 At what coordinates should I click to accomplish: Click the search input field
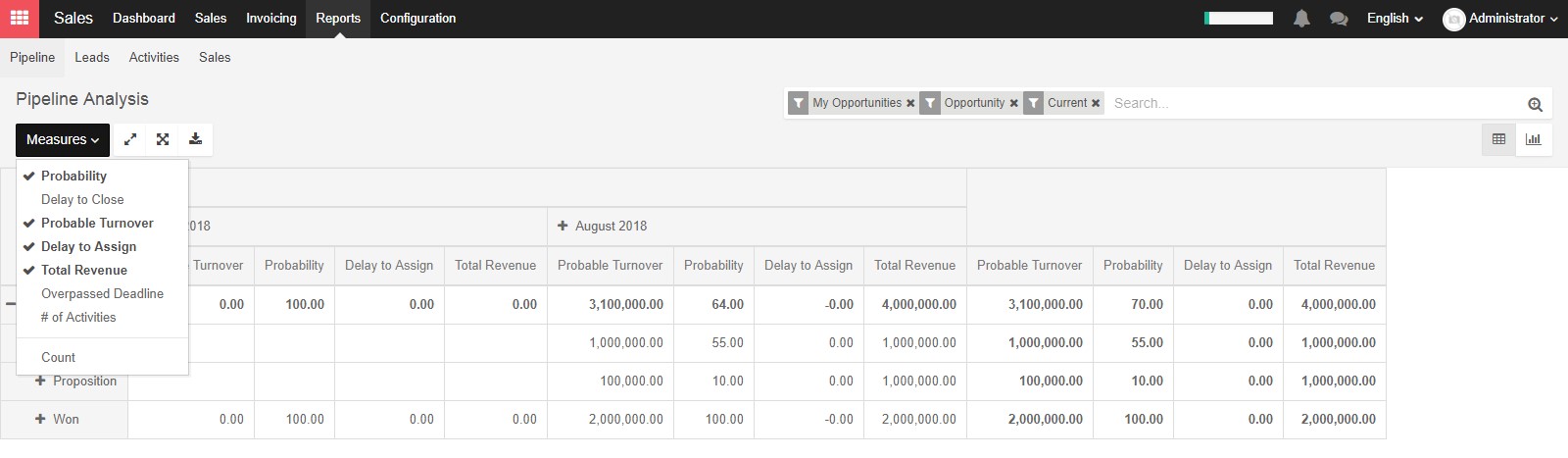click(1313, 103)
